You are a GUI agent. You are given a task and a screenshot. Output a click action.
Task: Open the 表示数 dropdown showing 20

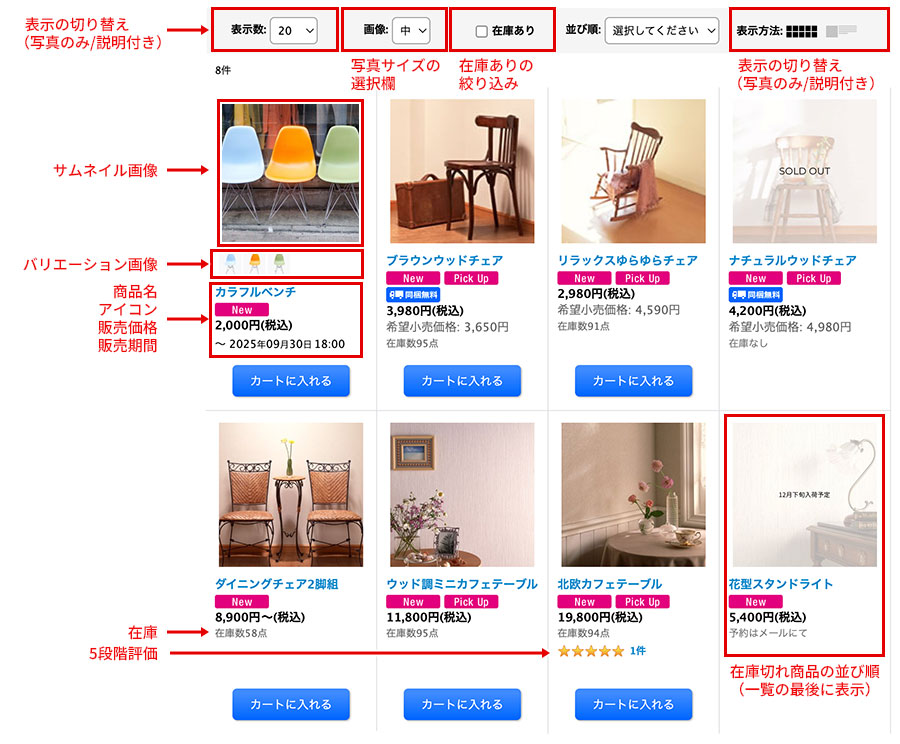[294, 30]
